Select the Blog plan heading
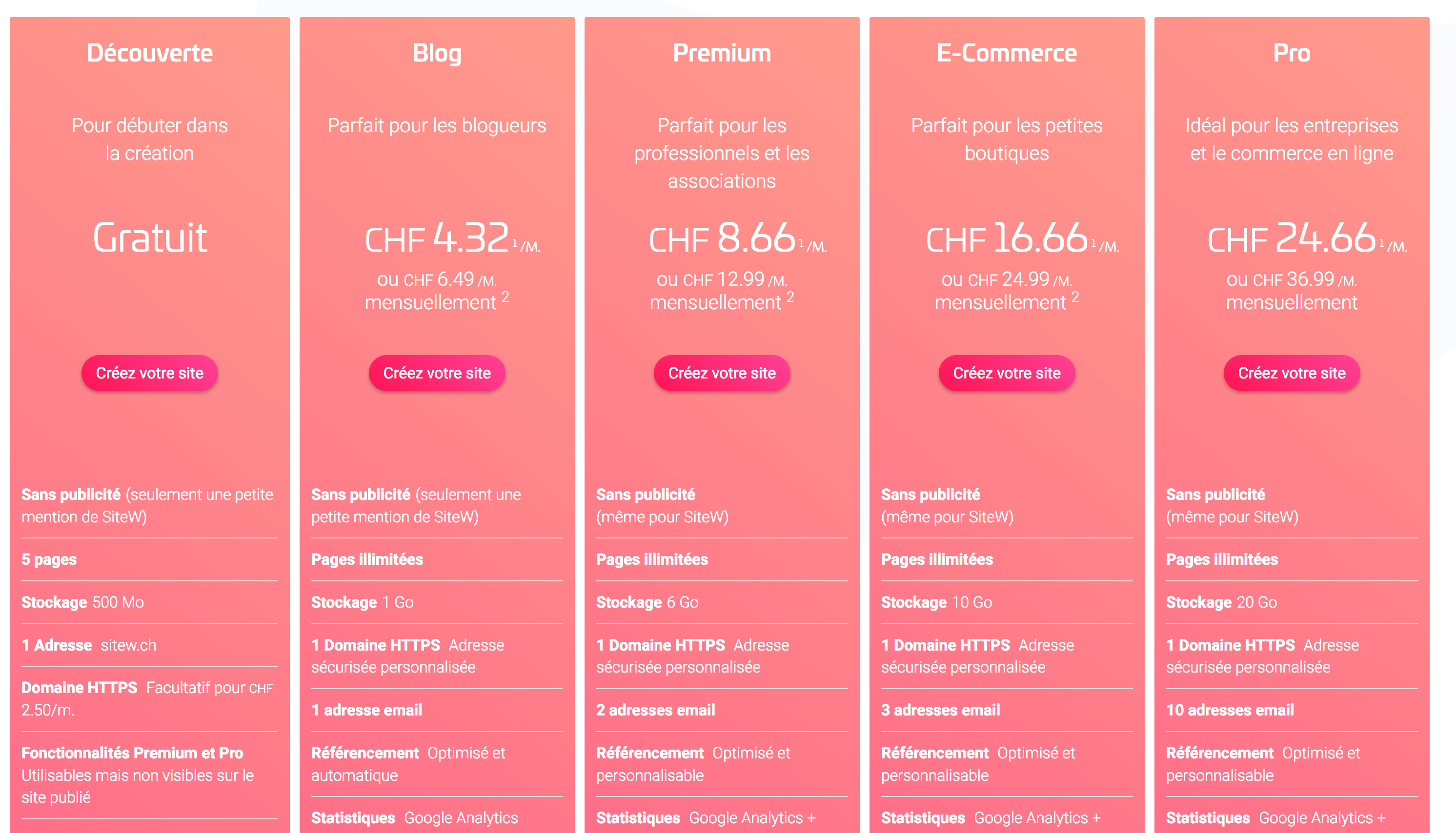 (x=437, y=53)
